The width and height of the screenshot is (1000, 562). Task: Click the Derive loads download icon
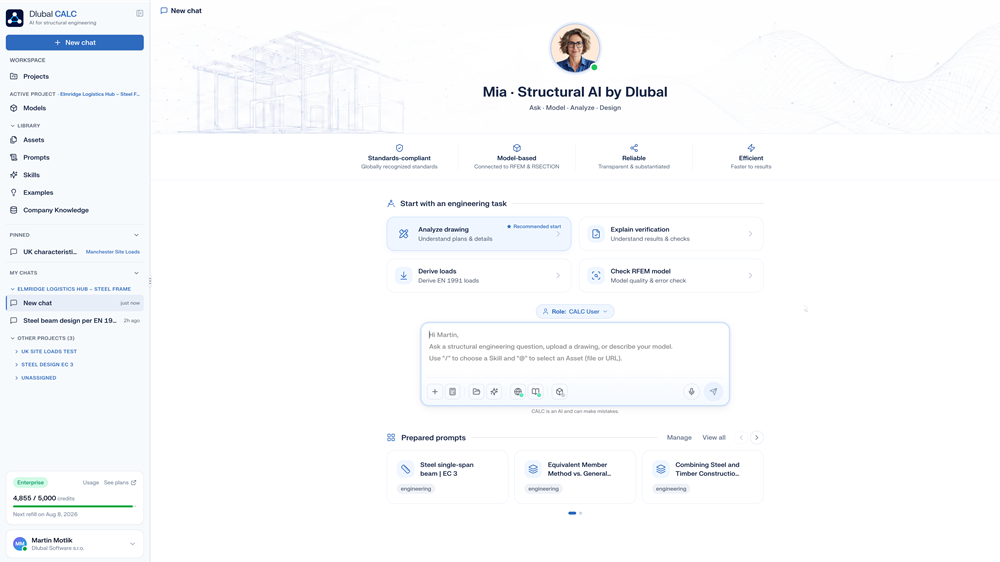404,276
